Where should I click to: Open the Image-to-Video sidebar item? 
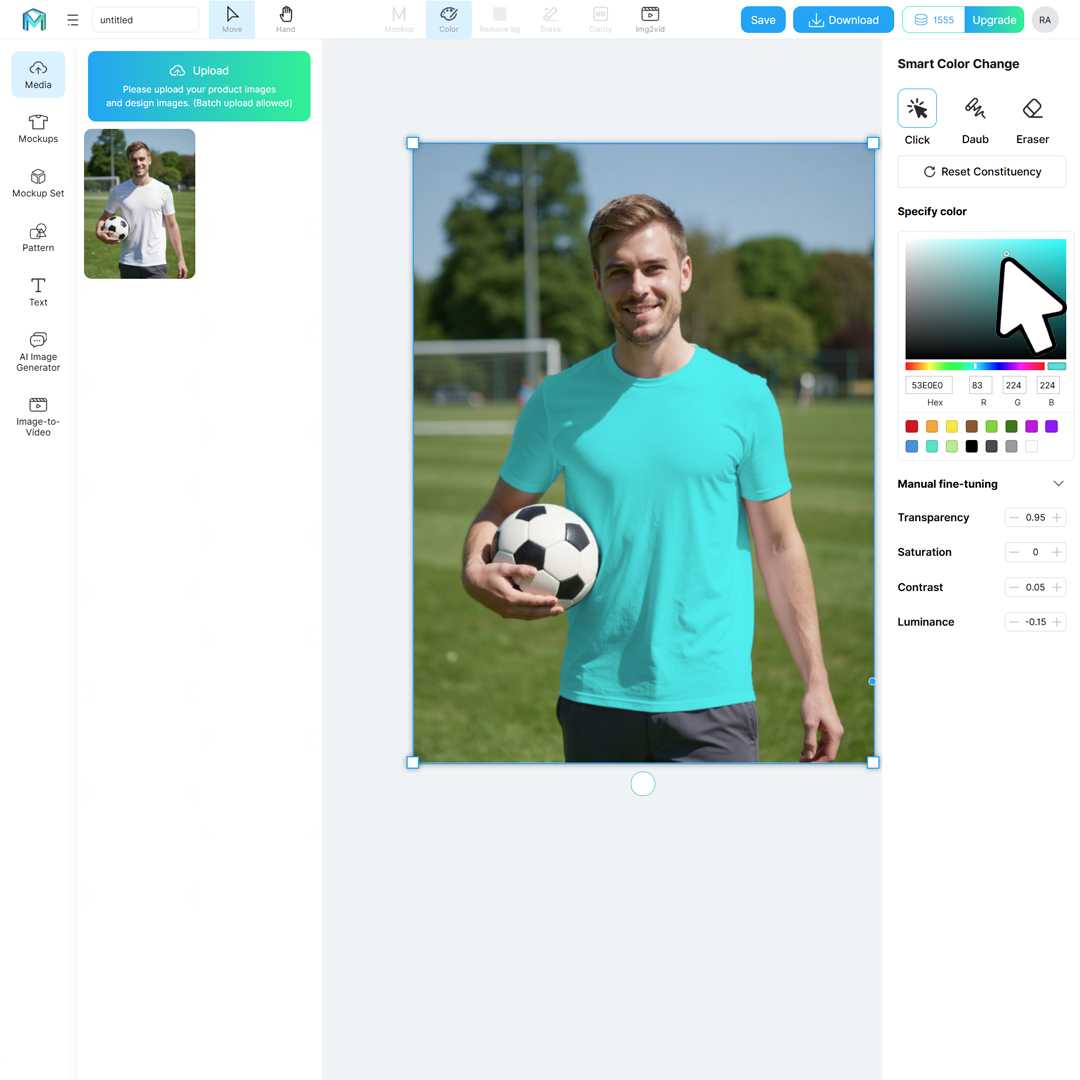pyautogui.click(x=38, y=417)
